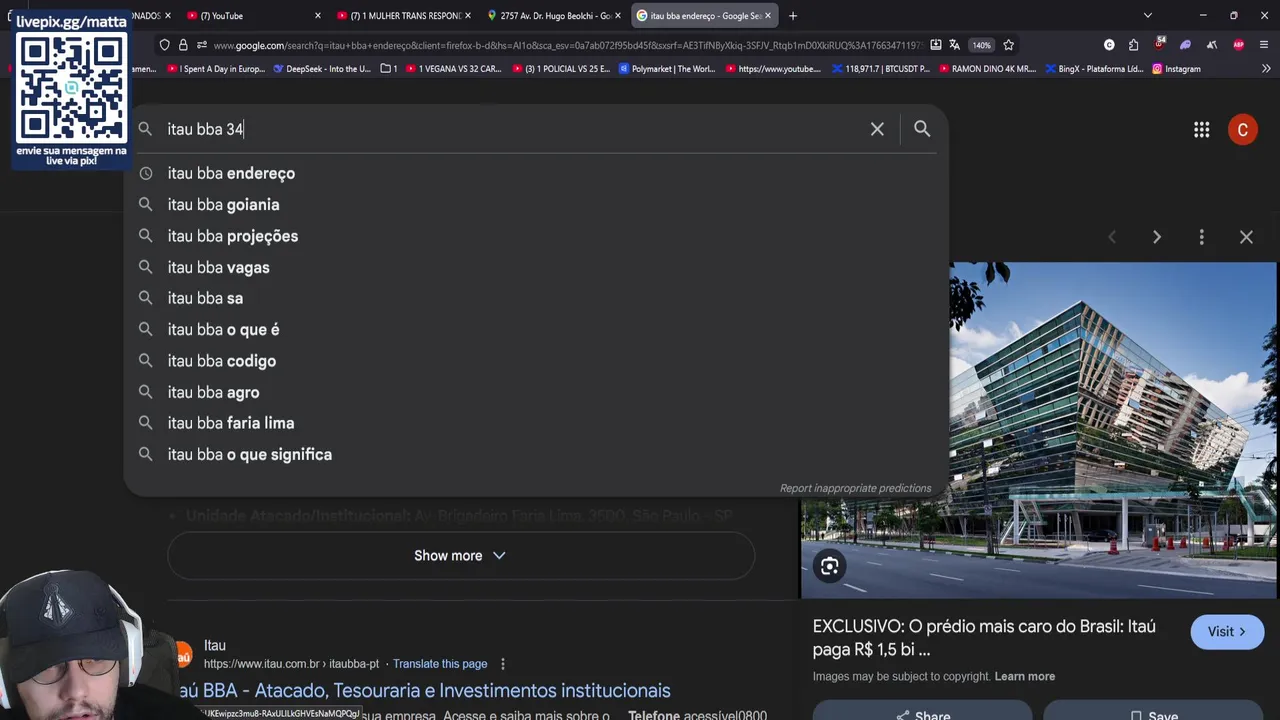Select suggestion itau bba sa

pyautogui.click(x=536, y=298)
